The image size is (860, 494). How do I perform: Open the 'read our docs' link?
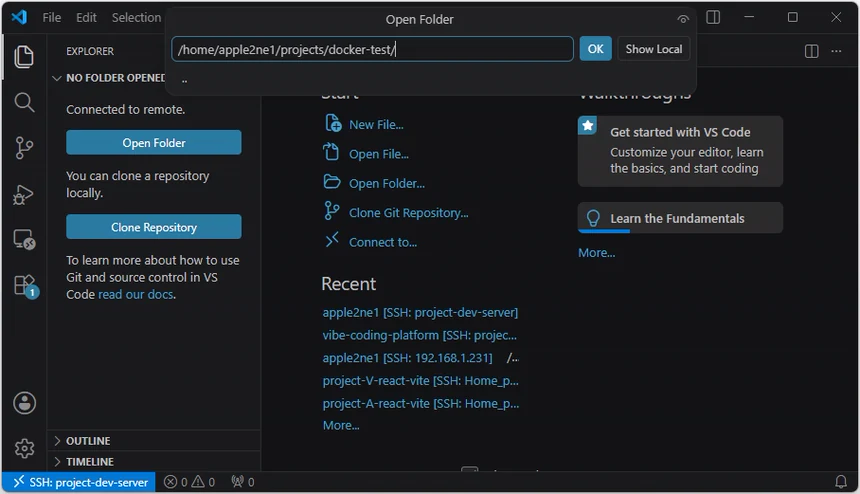pos(137,294)
